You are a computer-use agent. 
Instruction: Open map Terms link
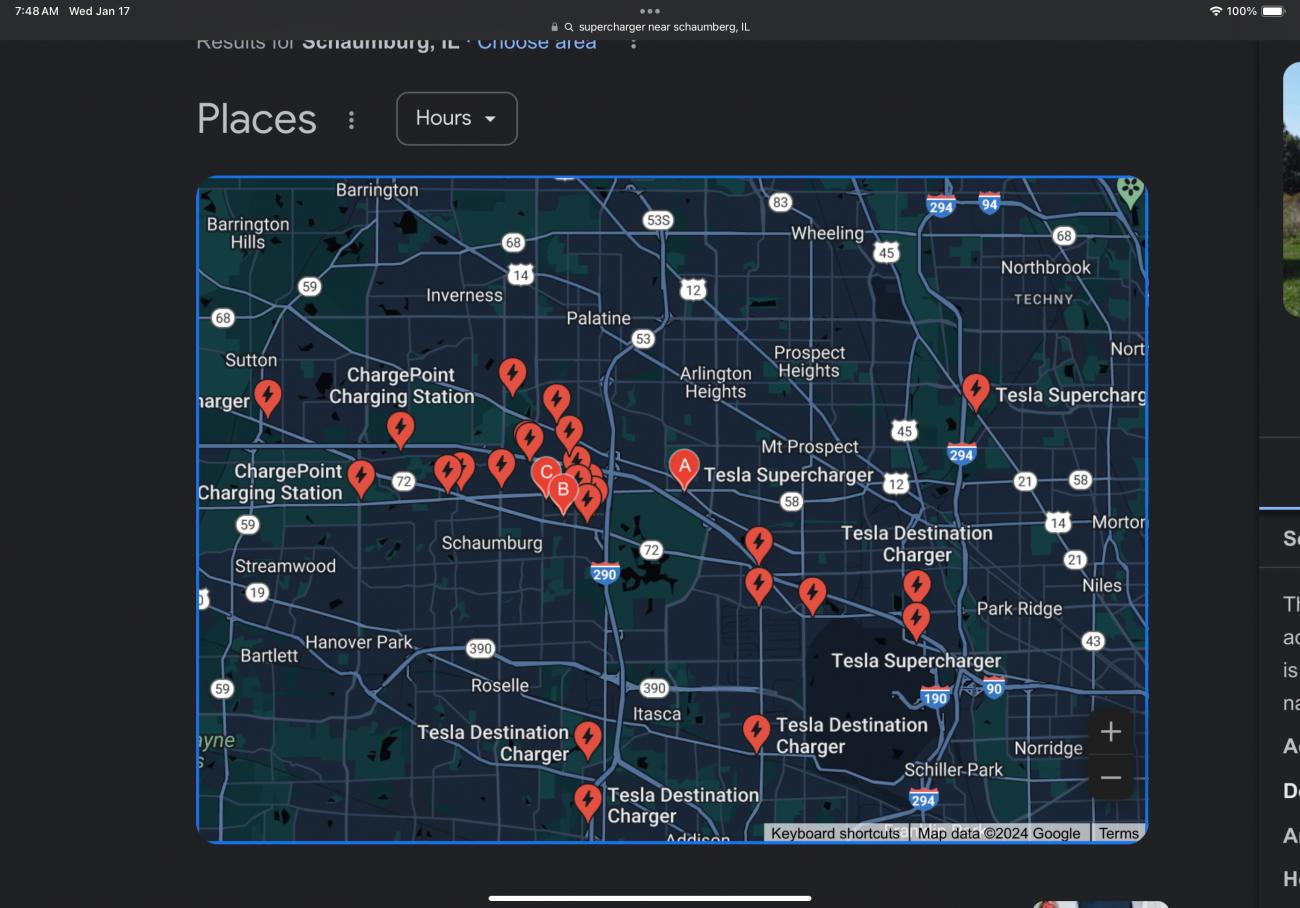point(1118,833)
